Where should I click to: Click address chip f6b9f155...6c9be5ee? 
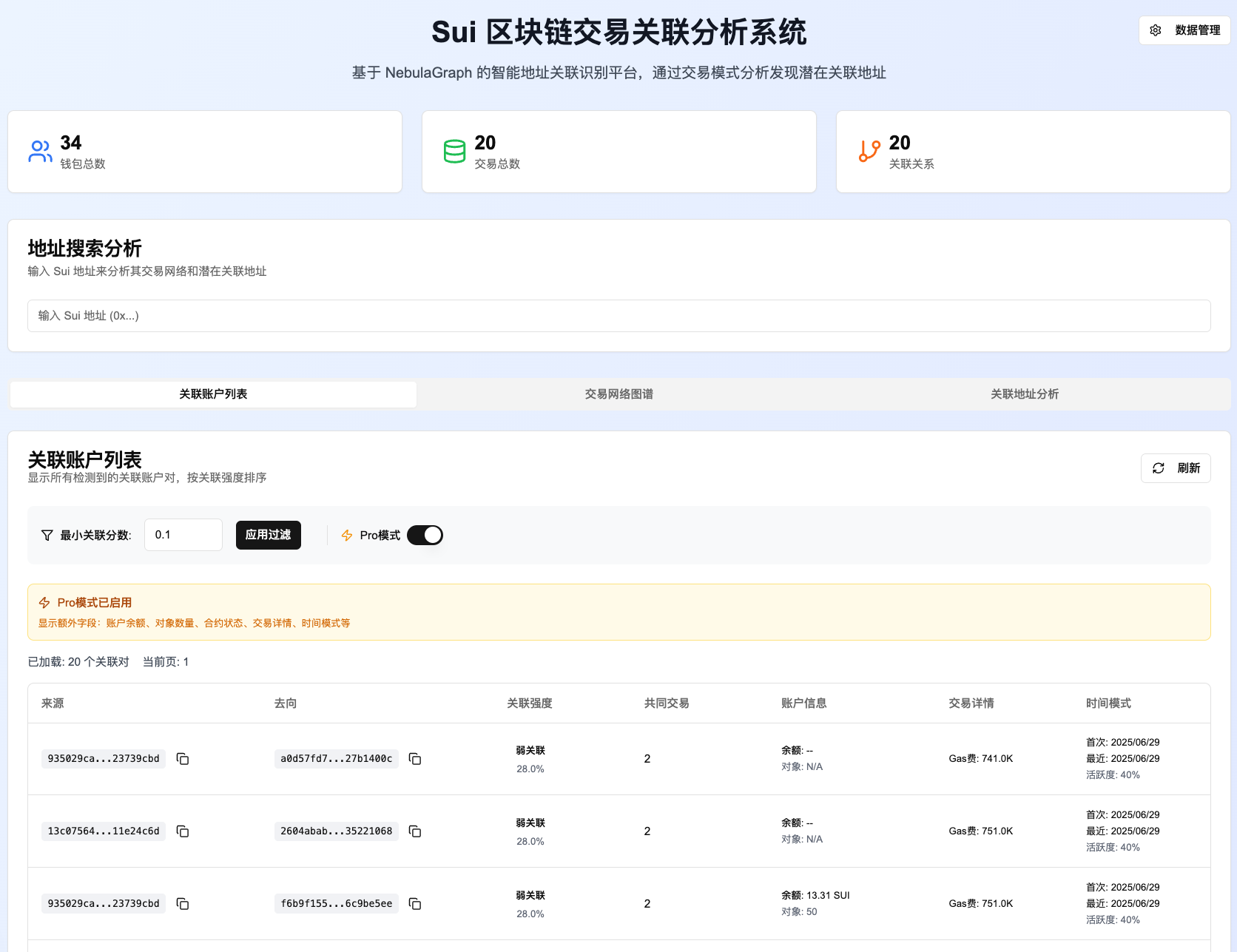click(337, 904)
